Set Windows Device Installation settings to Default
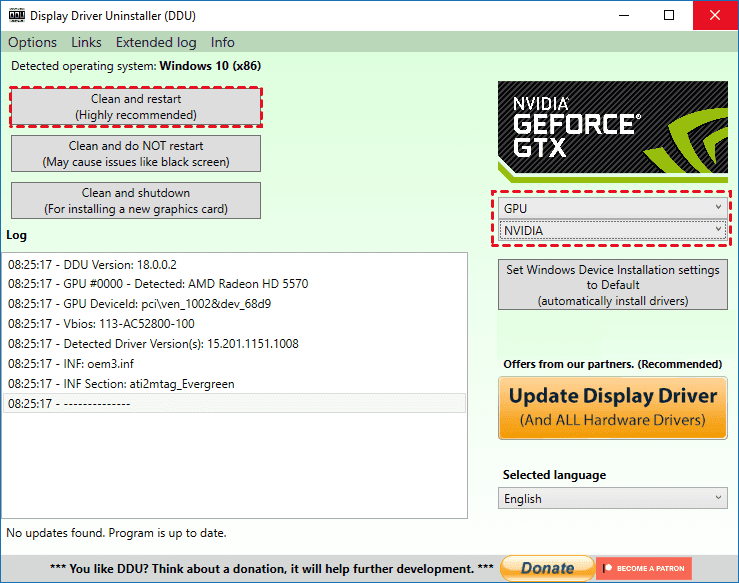The height and width of the screenshot is (583, 739). pos(613,285)
